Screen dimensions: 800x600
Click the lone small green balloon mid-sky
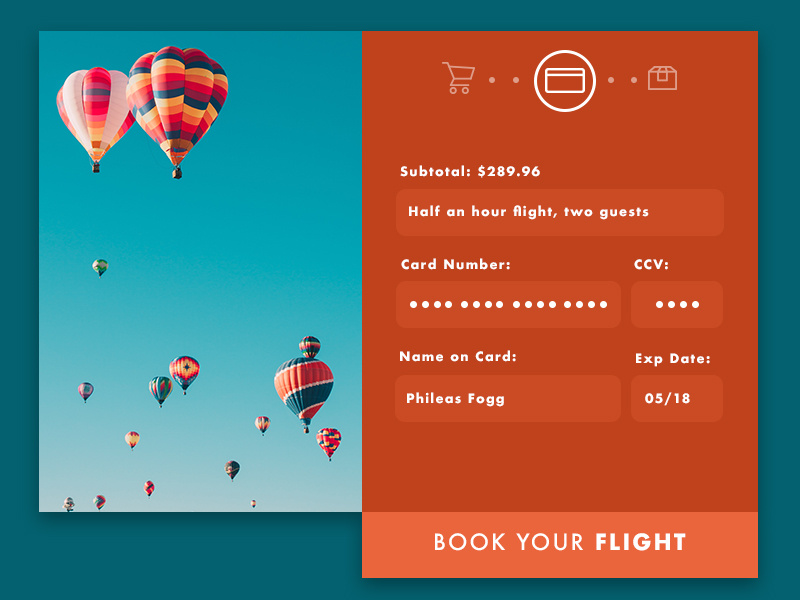(100, 267)
